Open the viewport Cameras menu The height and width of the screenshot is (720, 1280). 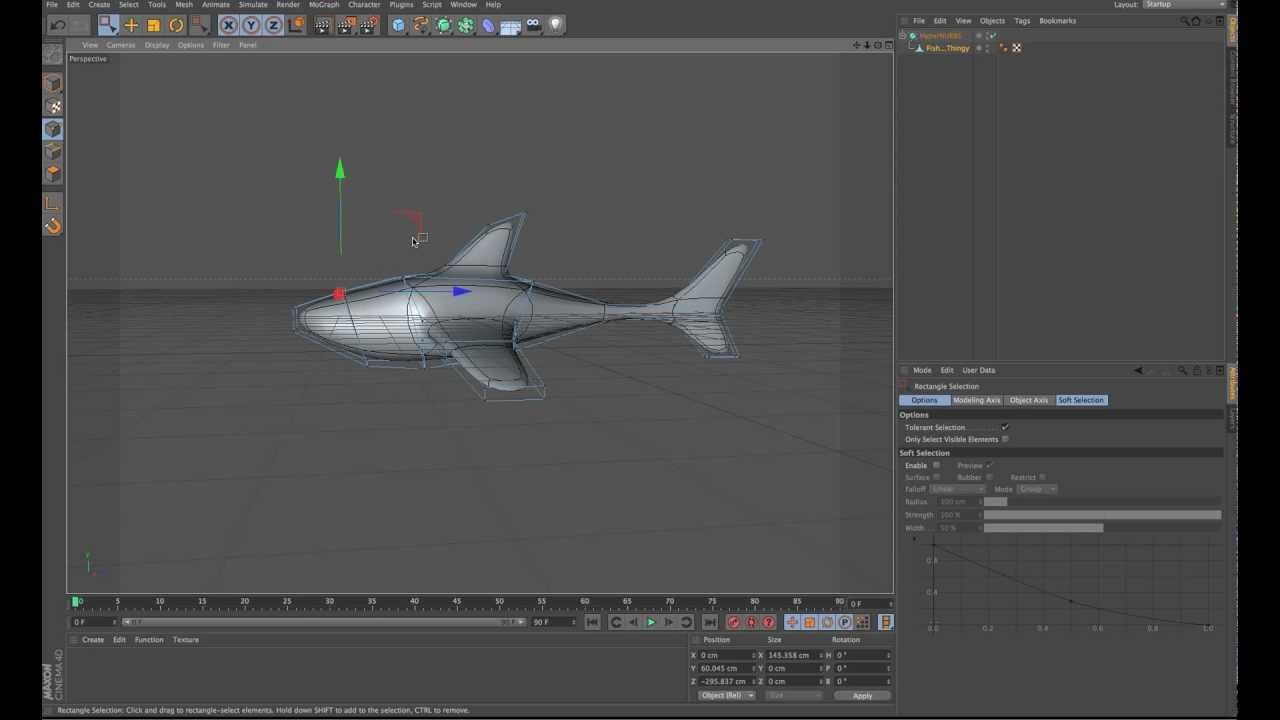(x=121, y=45)
